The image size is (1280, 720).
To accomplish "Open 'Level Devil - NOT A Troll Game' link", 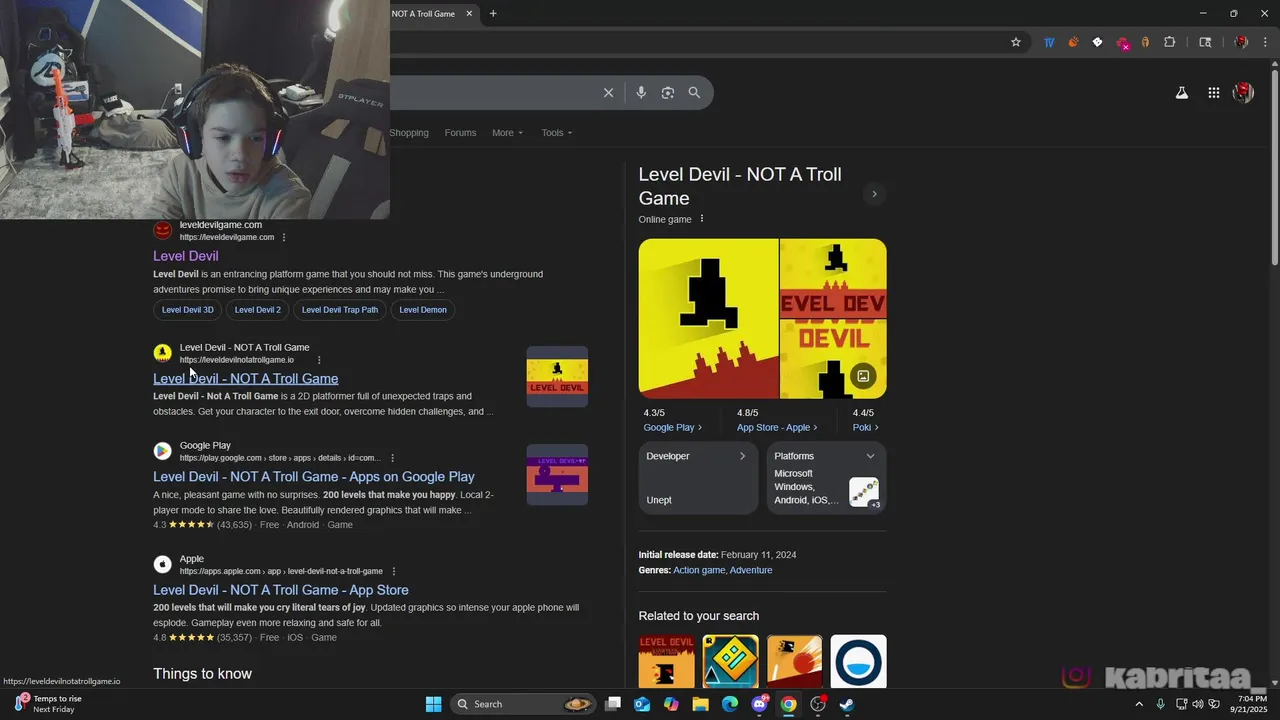I will tap(245, 379).
